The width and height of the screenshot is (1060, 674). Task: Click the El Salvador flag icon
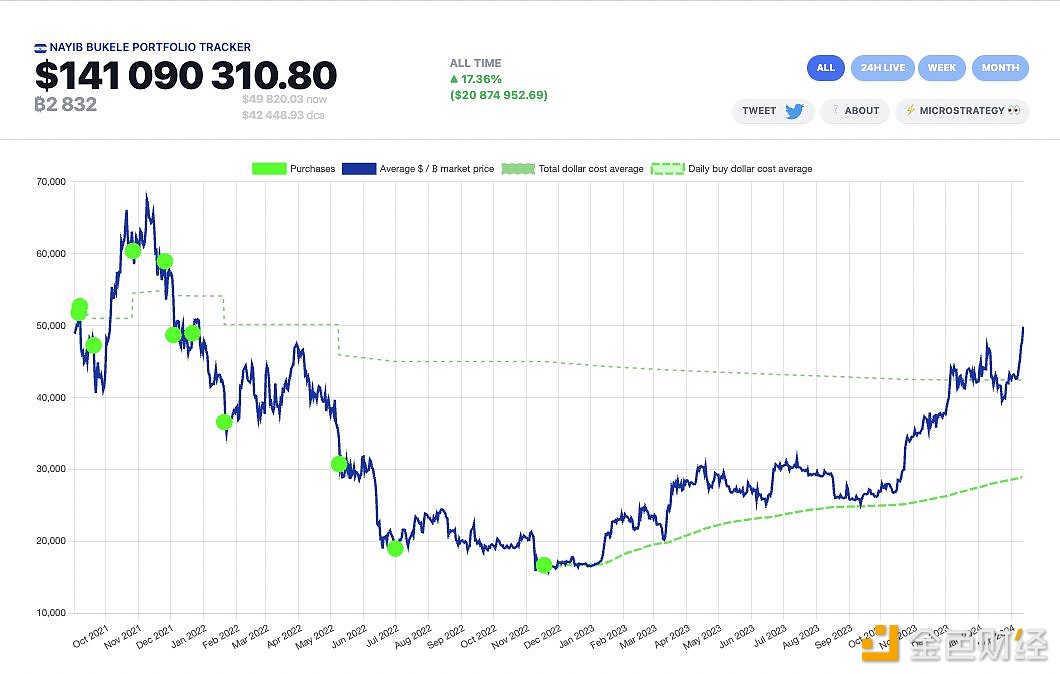40,48
